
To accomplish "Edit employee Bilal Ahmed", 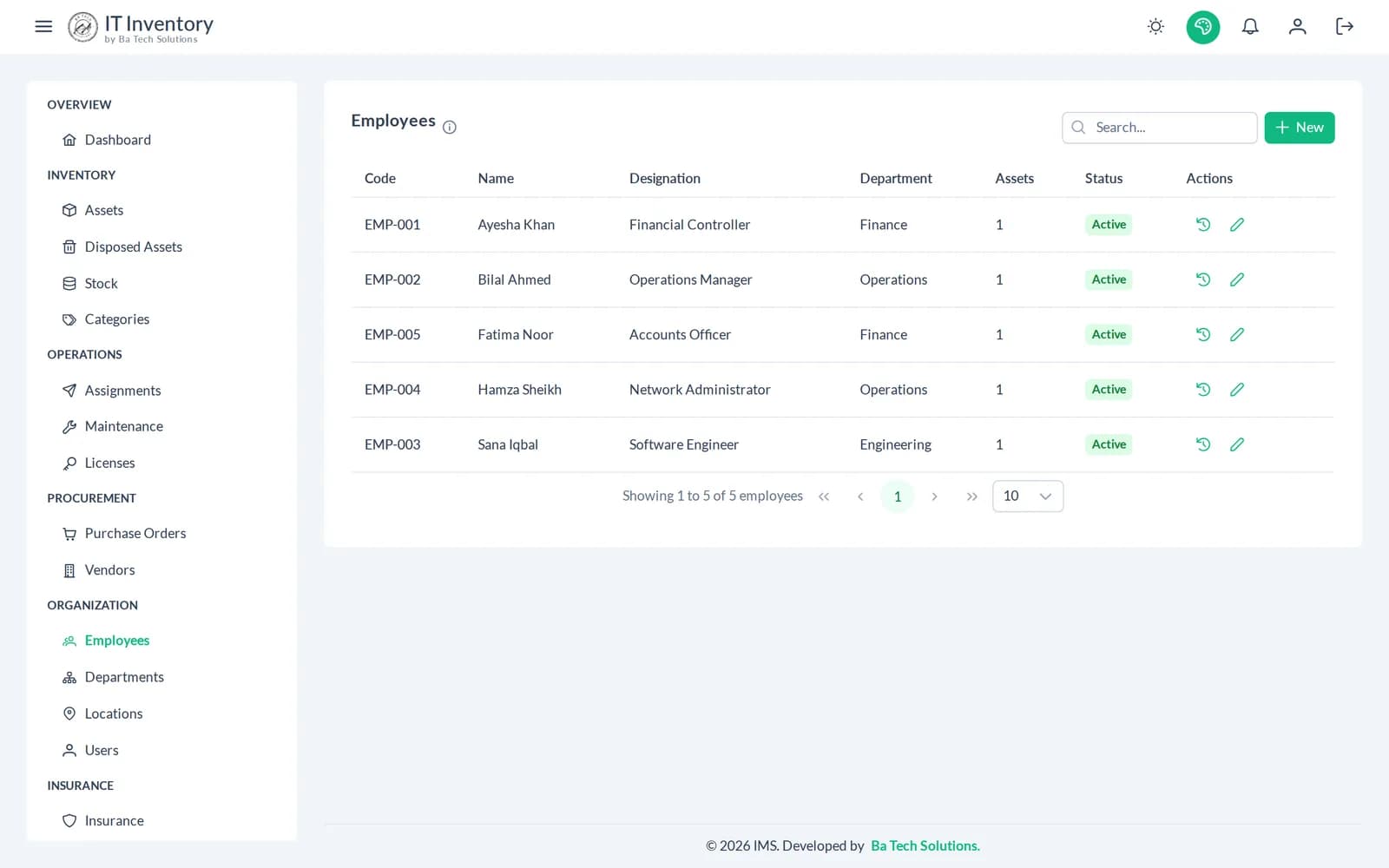I will 1237,279.
